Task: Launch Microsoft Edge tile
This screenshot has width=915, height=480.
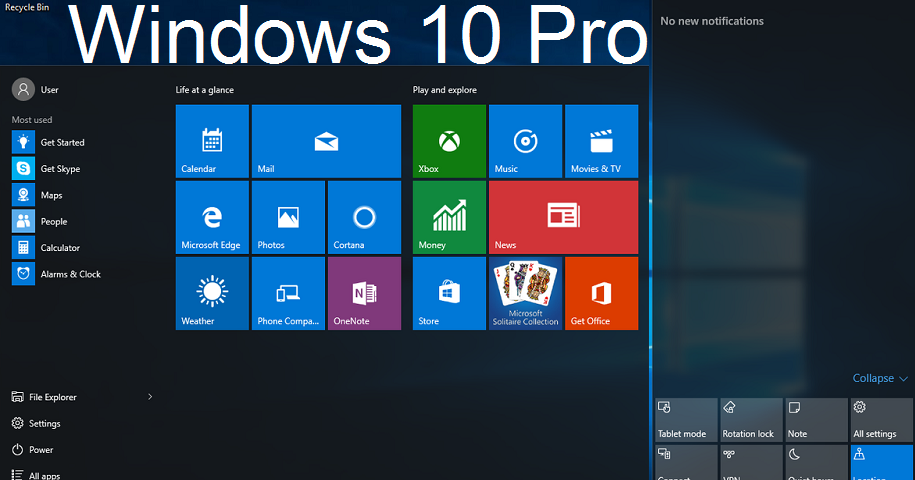Action: pyautogui.click(x=212, y=217)
